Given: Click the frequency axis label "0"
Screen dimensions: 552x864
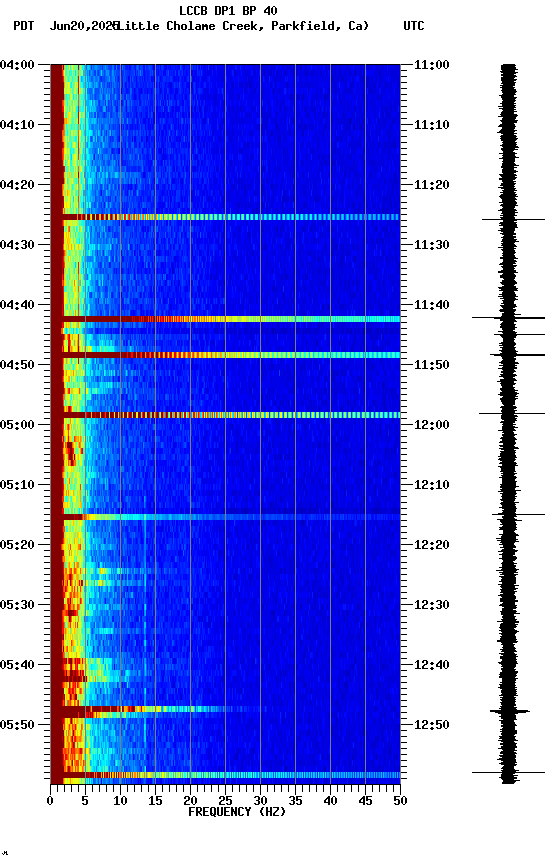Looking at the screenshot, I should (50, 801).
